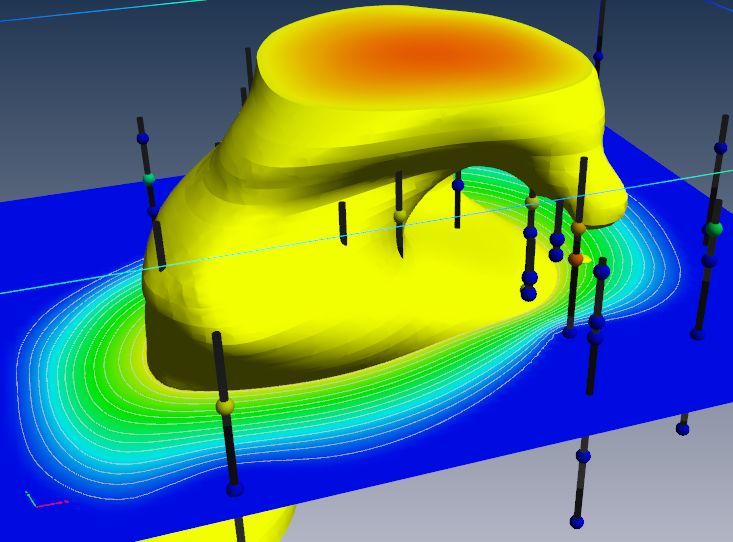The width and height of the screenshot is (733, 542).
Task: Click top blue sphere on the far-right borehole
Action: [x=720, y=148]
